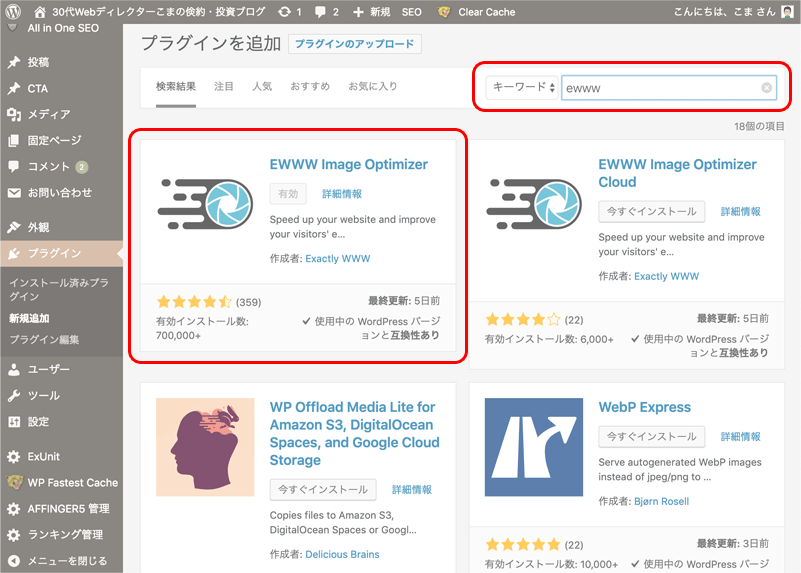Click the WP Offload Media Lite plugin image
This screenshot has height=573, width=801.
click(x=205, y=447)
